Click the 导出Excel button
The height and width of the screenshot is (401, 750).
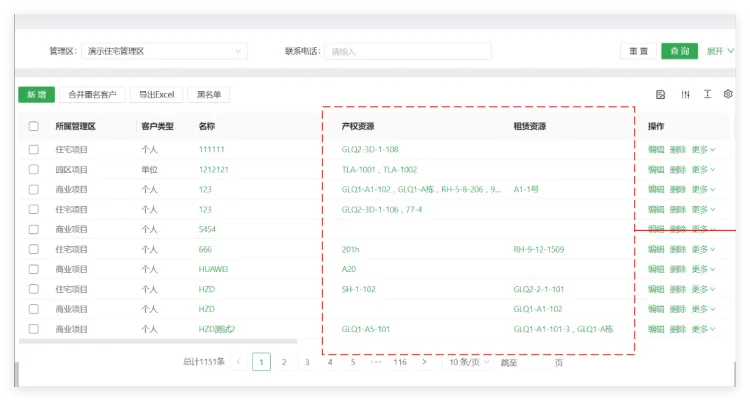(156, 95)
